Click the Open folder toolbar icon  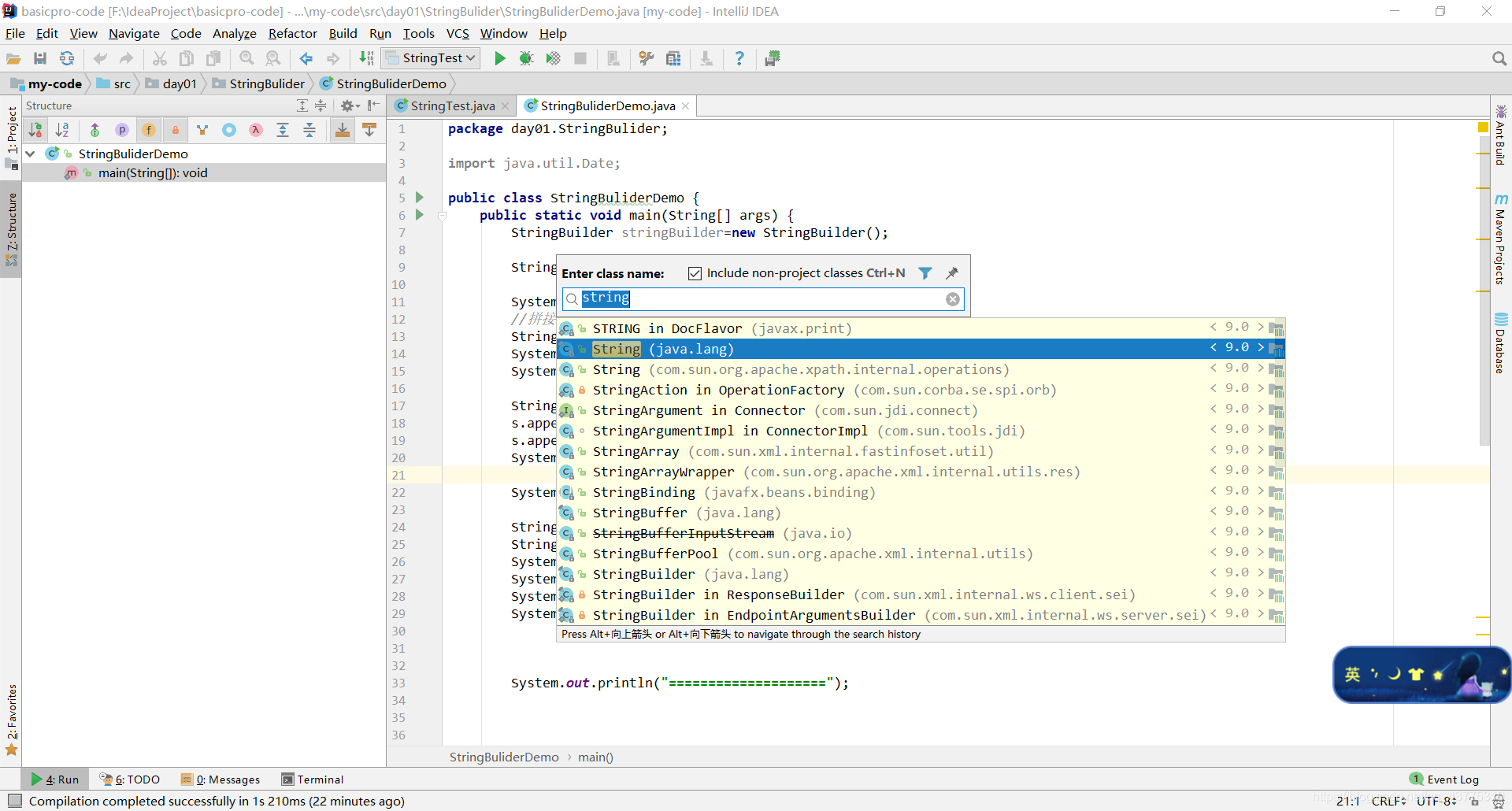(x=13, y=59)
